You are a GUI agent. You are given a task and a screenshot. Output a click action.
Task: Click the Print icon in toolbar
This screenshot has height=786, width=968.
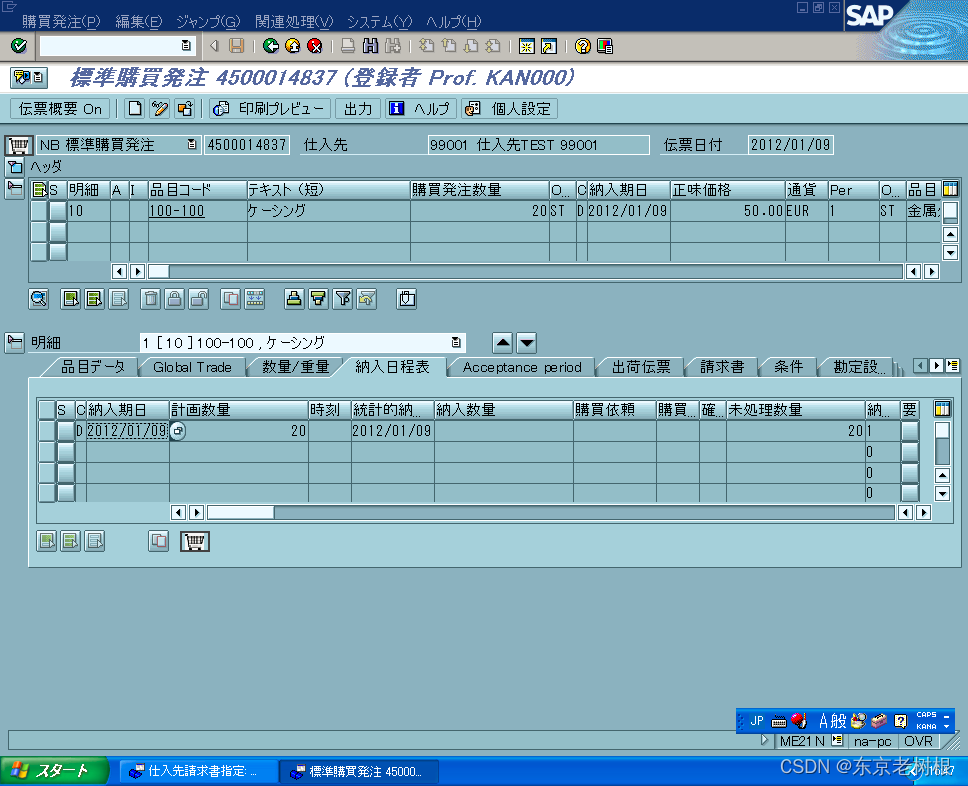click(348, 46)
